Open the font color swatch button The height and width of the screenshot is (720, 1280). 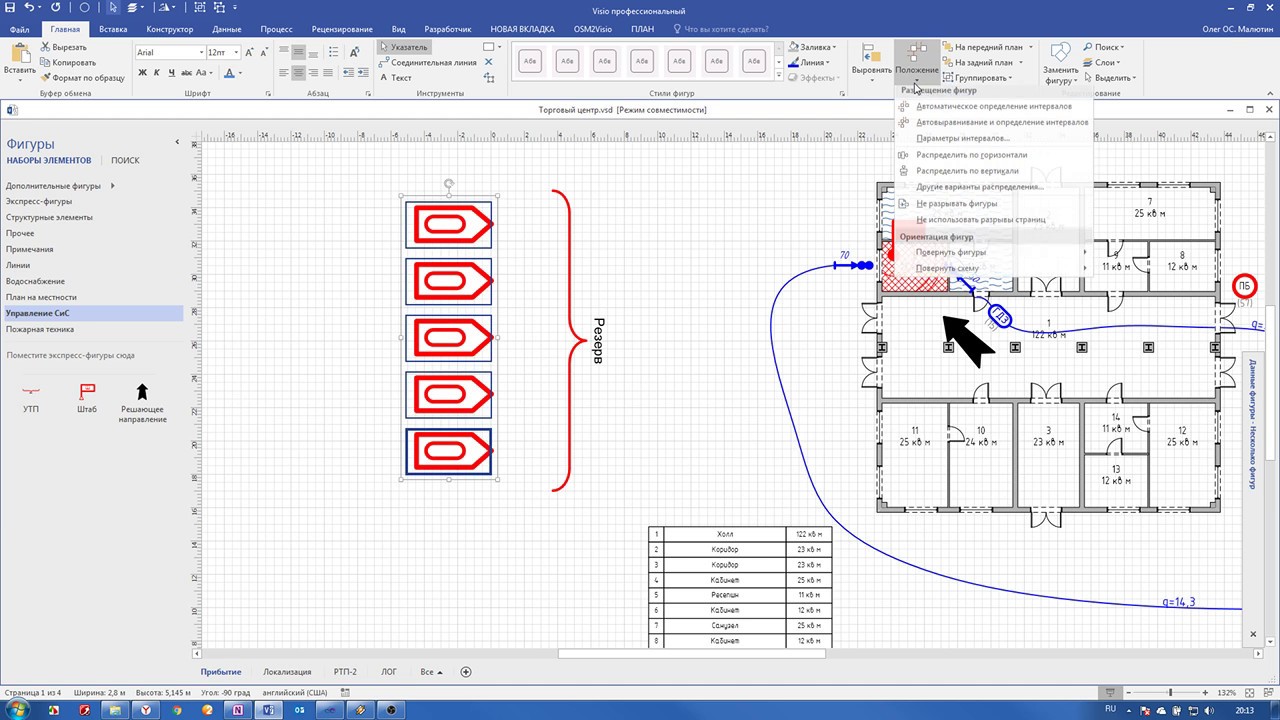point(229,73)
